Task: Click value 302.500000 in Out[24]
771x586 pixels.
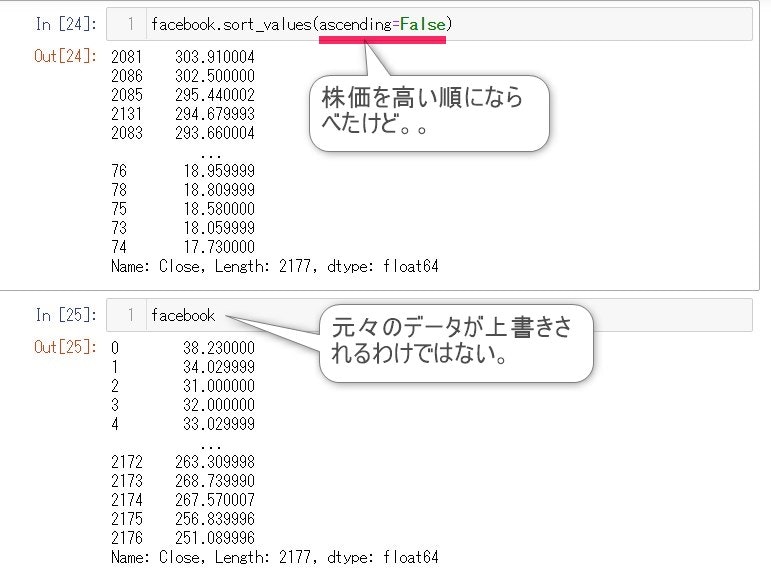Action: [215, 76]
